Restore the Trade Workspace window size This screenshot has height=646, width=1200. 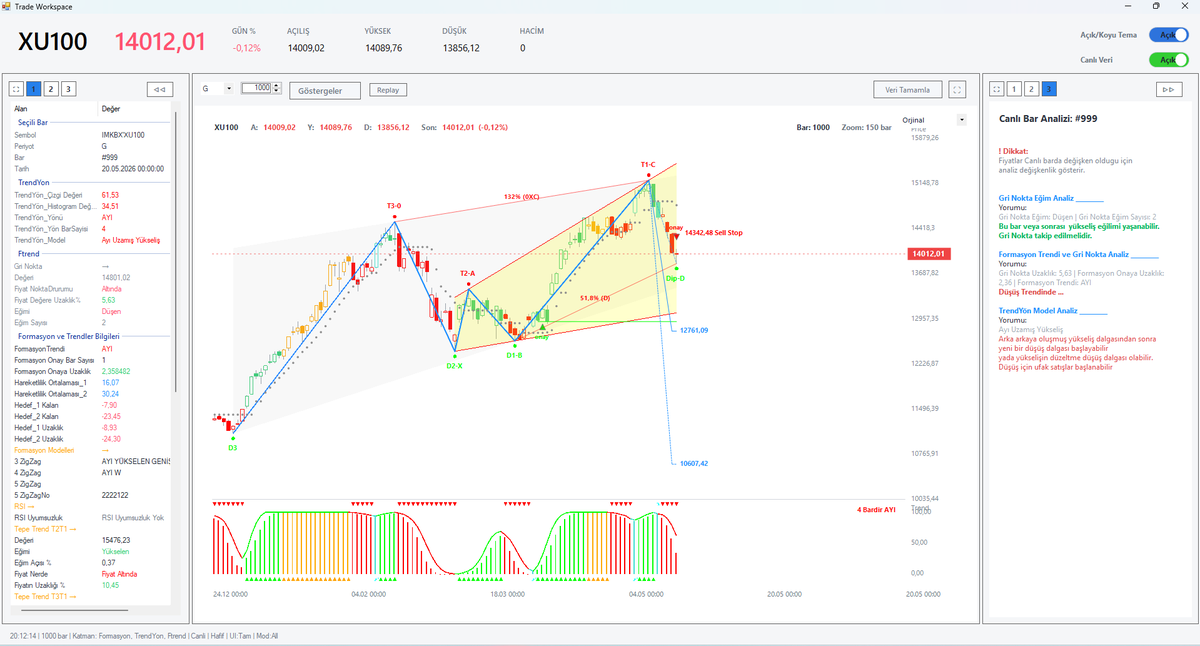[1156, 6]
